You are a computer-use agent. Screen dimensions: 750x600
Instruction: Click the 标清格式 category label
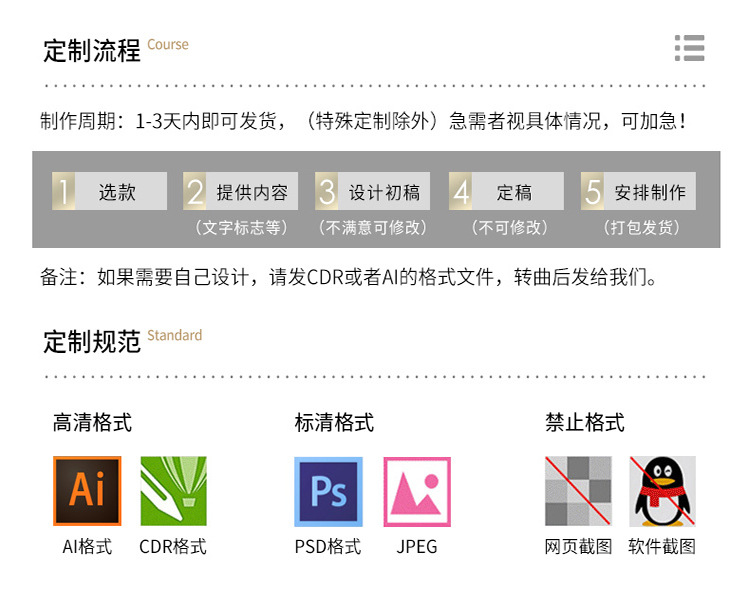pos(334,422)
